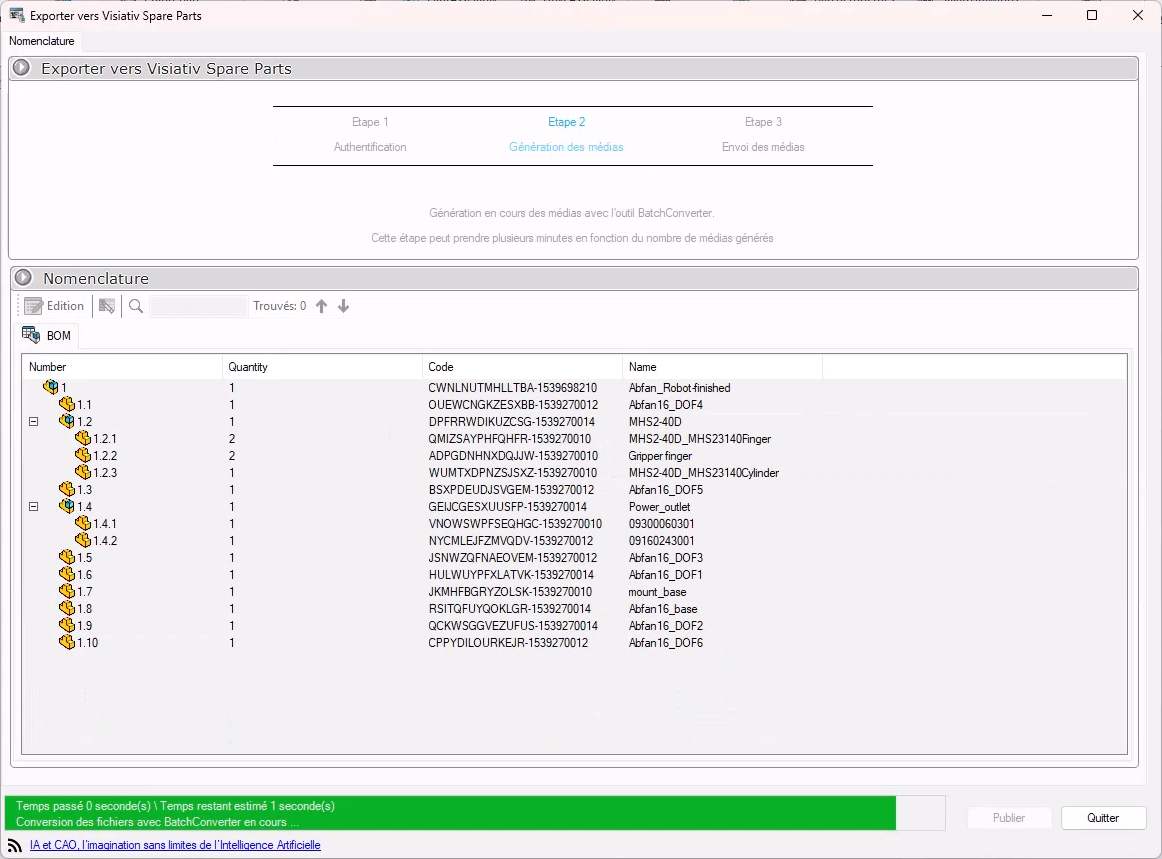The image size is (1162, 859).
Task: Open the IA et CAO link
Action: [175, 845]
